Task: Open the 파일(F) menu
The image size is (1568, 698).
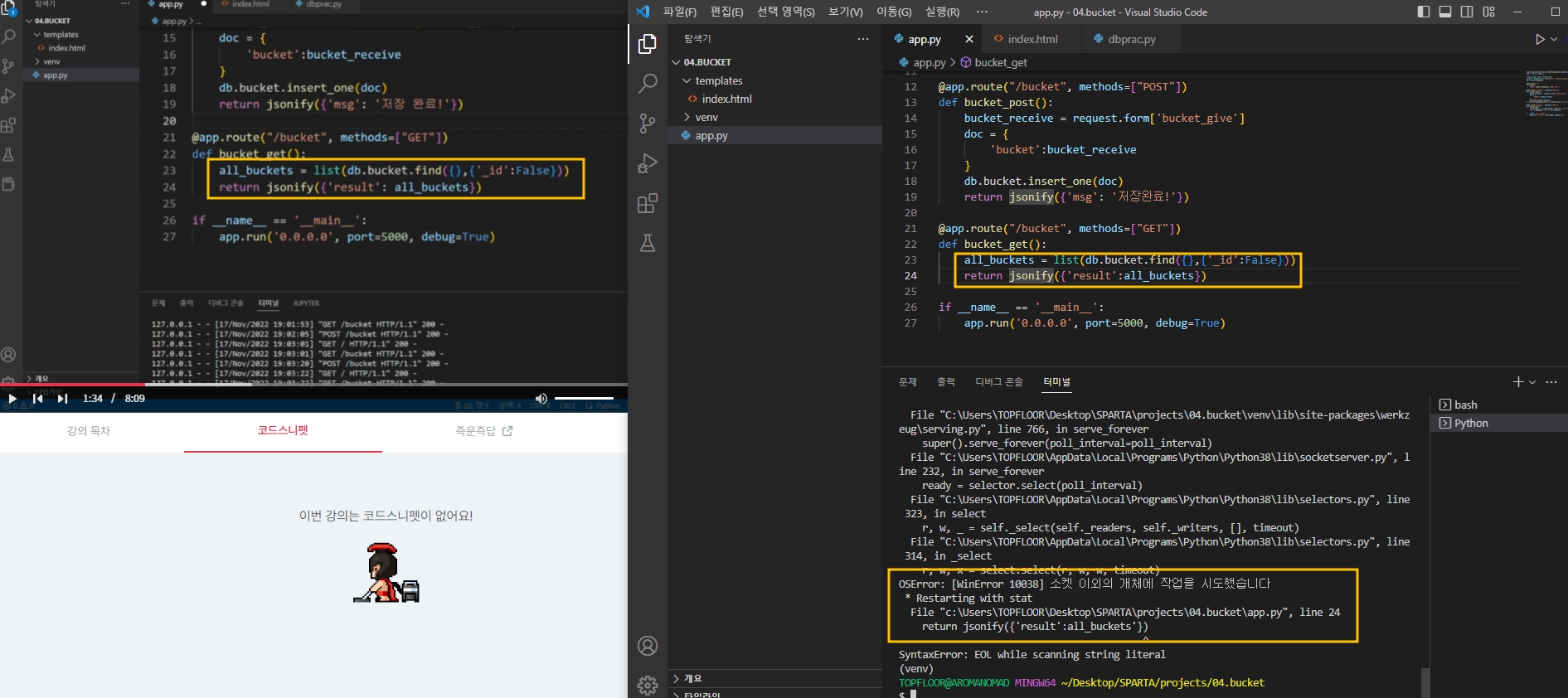Action: coord(680,12)
